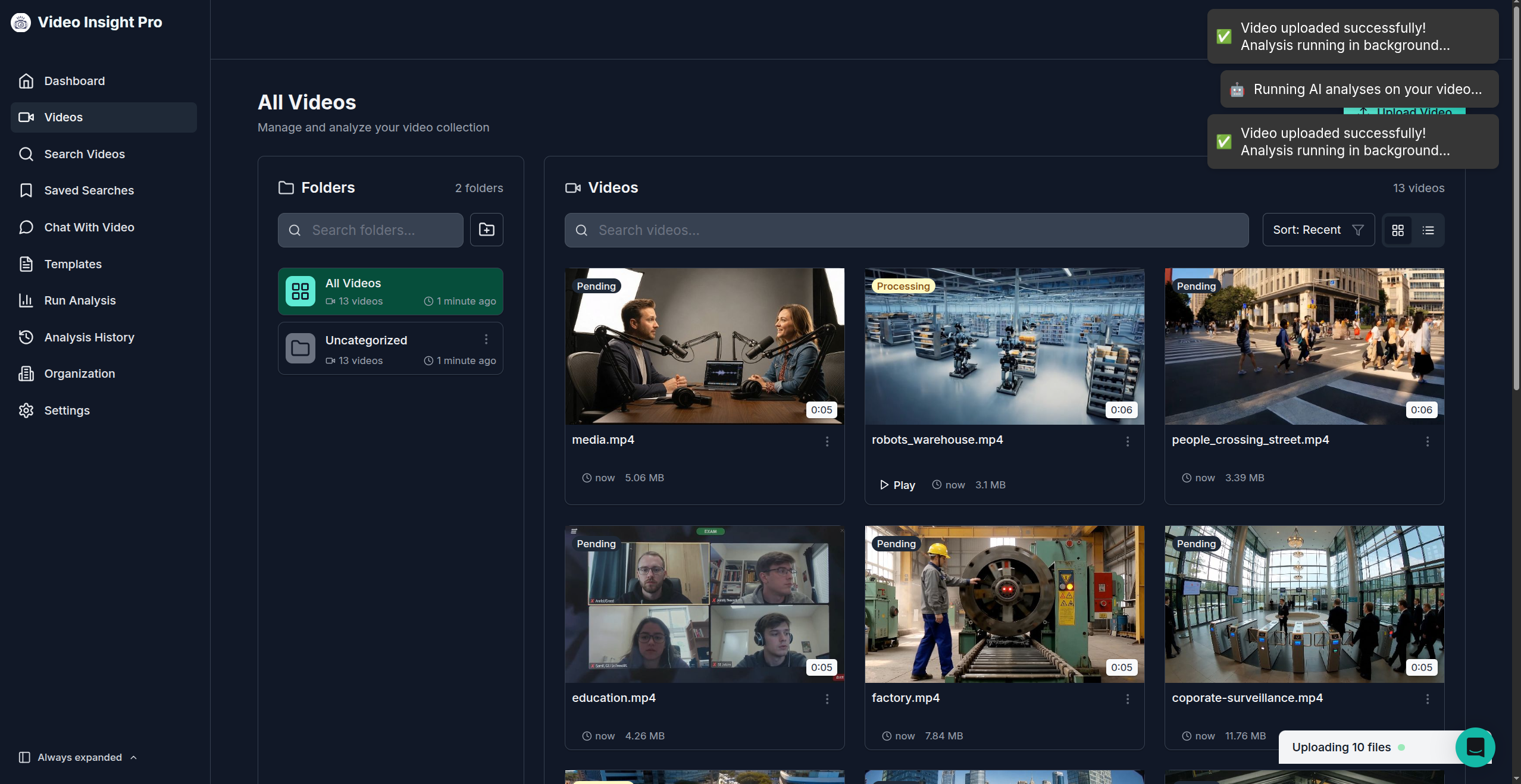Screen dimensions: 1521x784
Task: Open Saved Searches bookmark icon
Action: coord(26,190)
